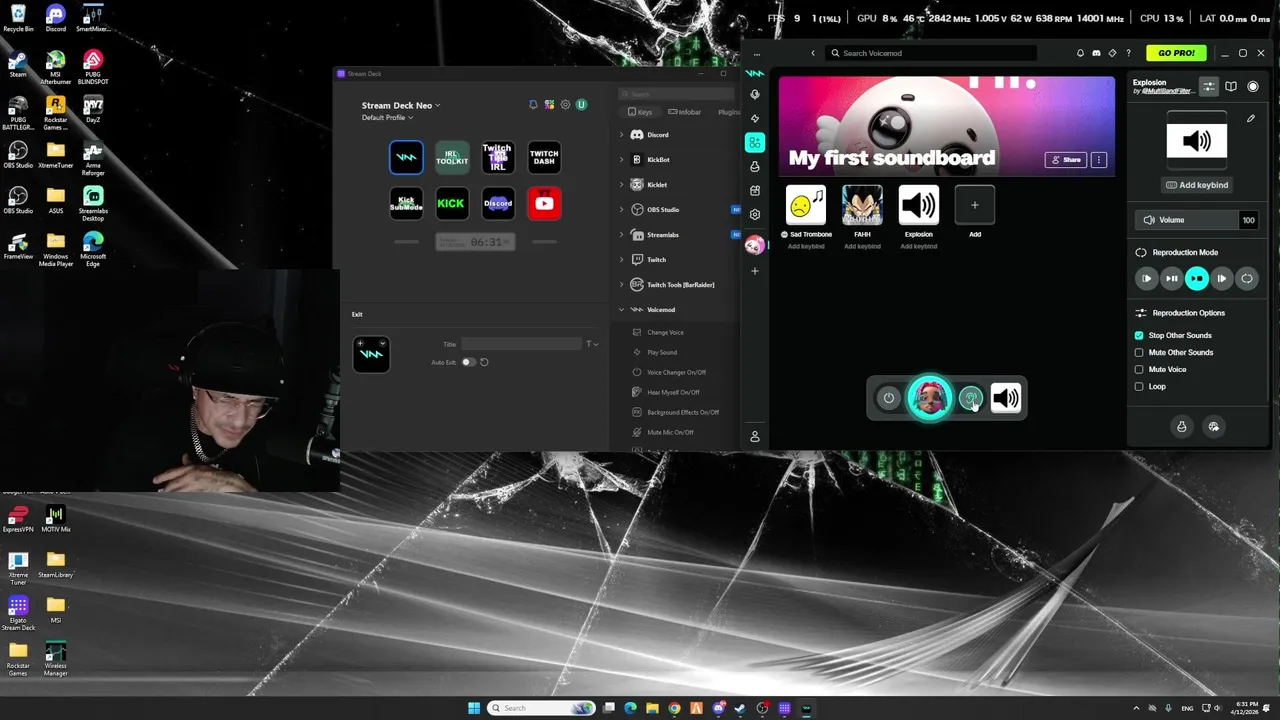Switch to Infobar tab in Stream Deck

685,112
